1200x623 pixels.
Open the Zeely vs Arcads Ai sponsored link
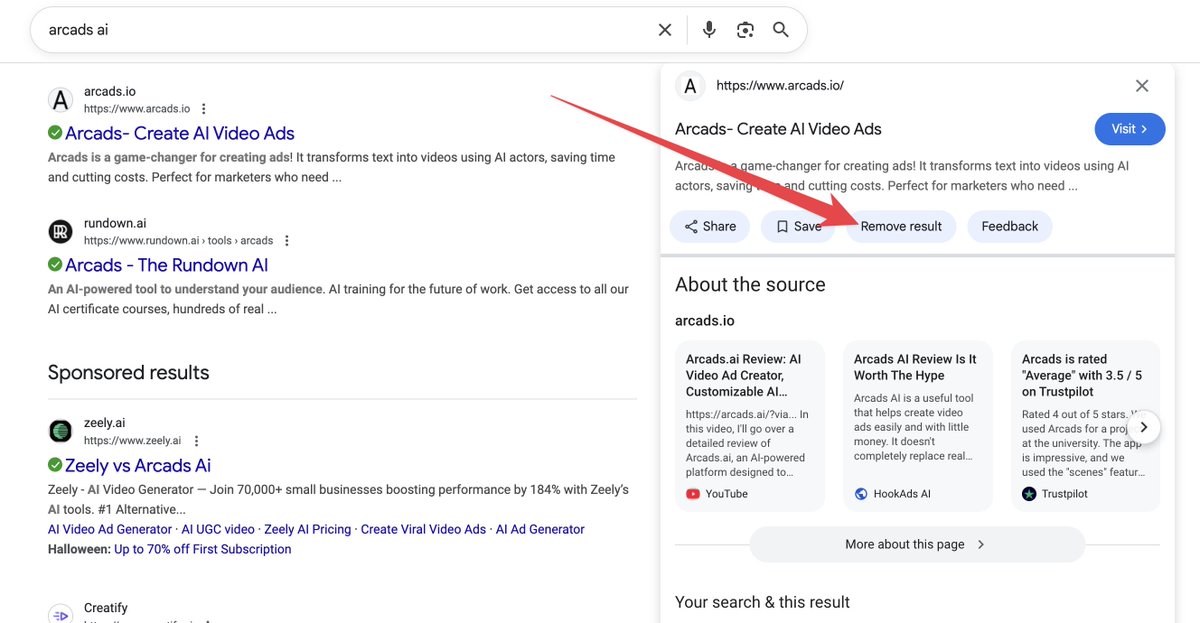[138, 465]
